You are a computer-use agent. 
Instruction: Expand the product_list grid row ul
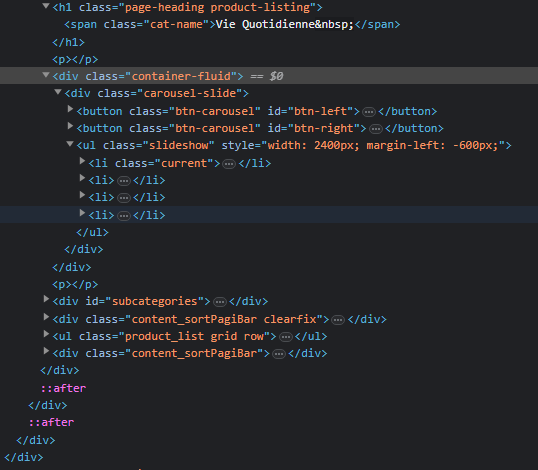tap(46, 333)
